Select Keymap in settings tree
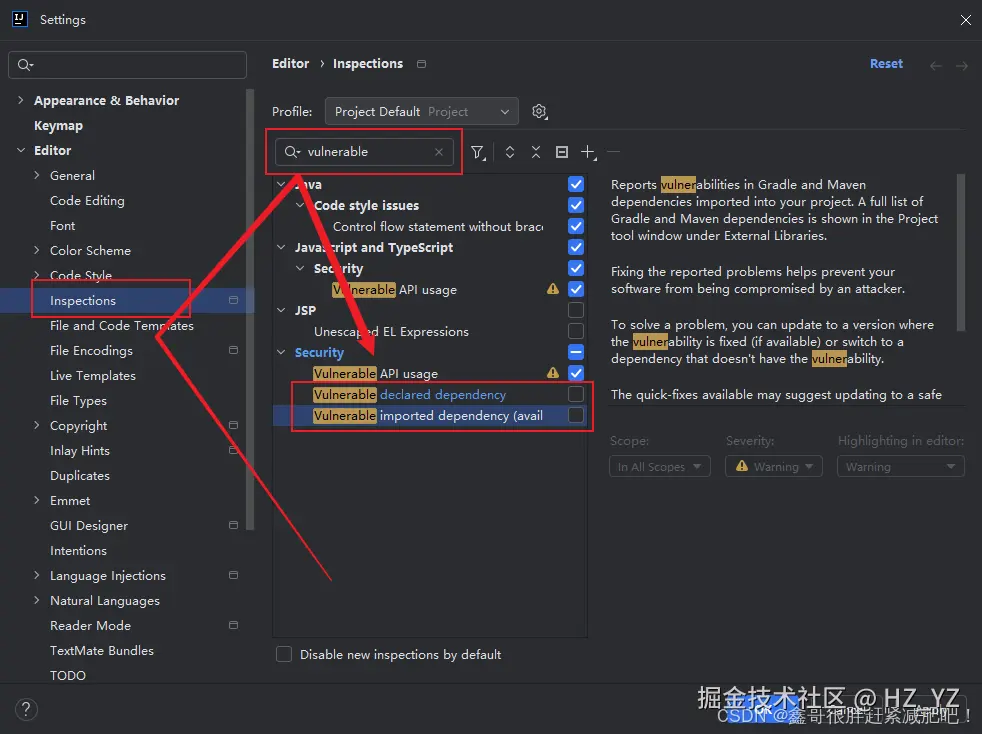The width and height of the screenshot is (982, 734). point(58,125)
